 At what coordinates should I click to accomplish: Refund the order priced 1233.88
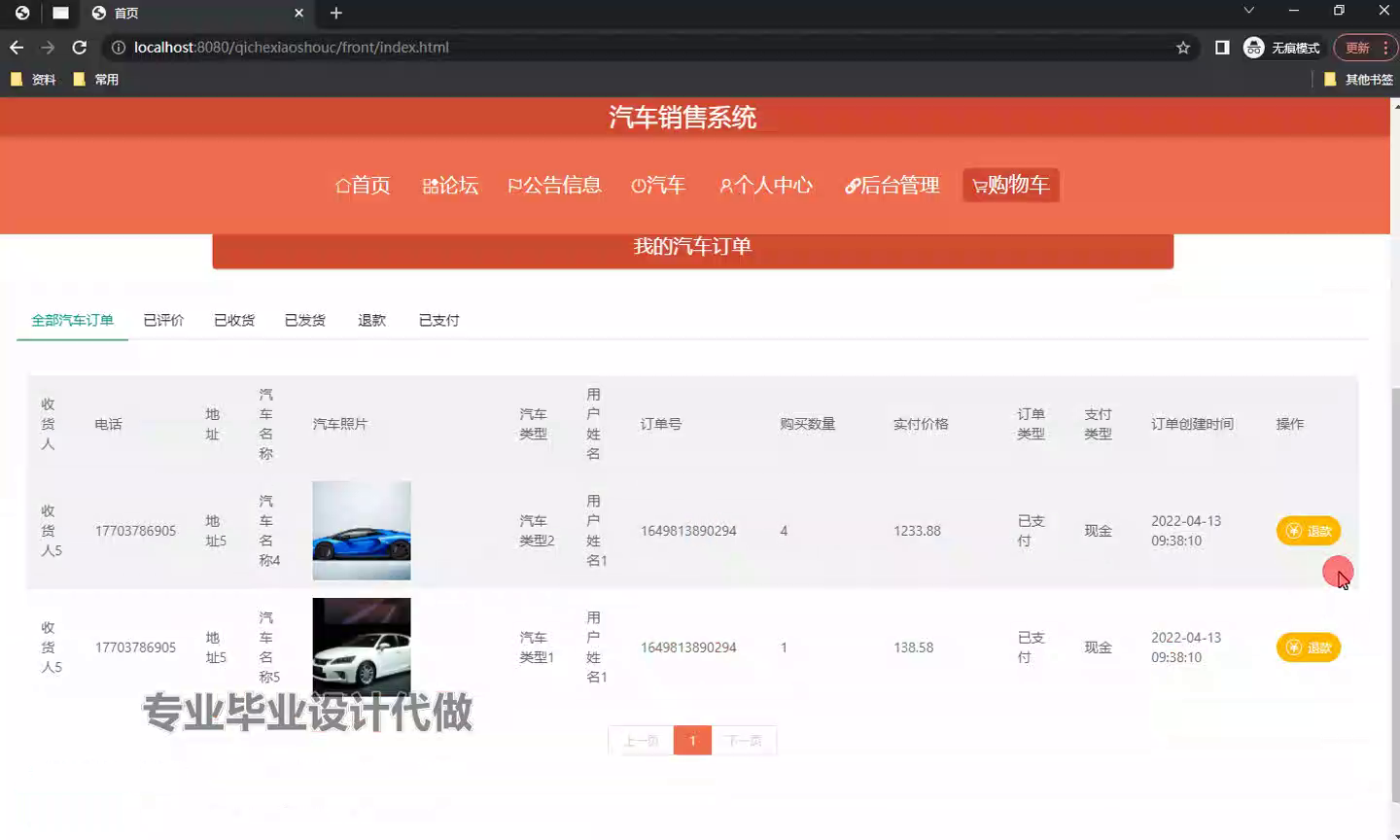[1309, 531]
